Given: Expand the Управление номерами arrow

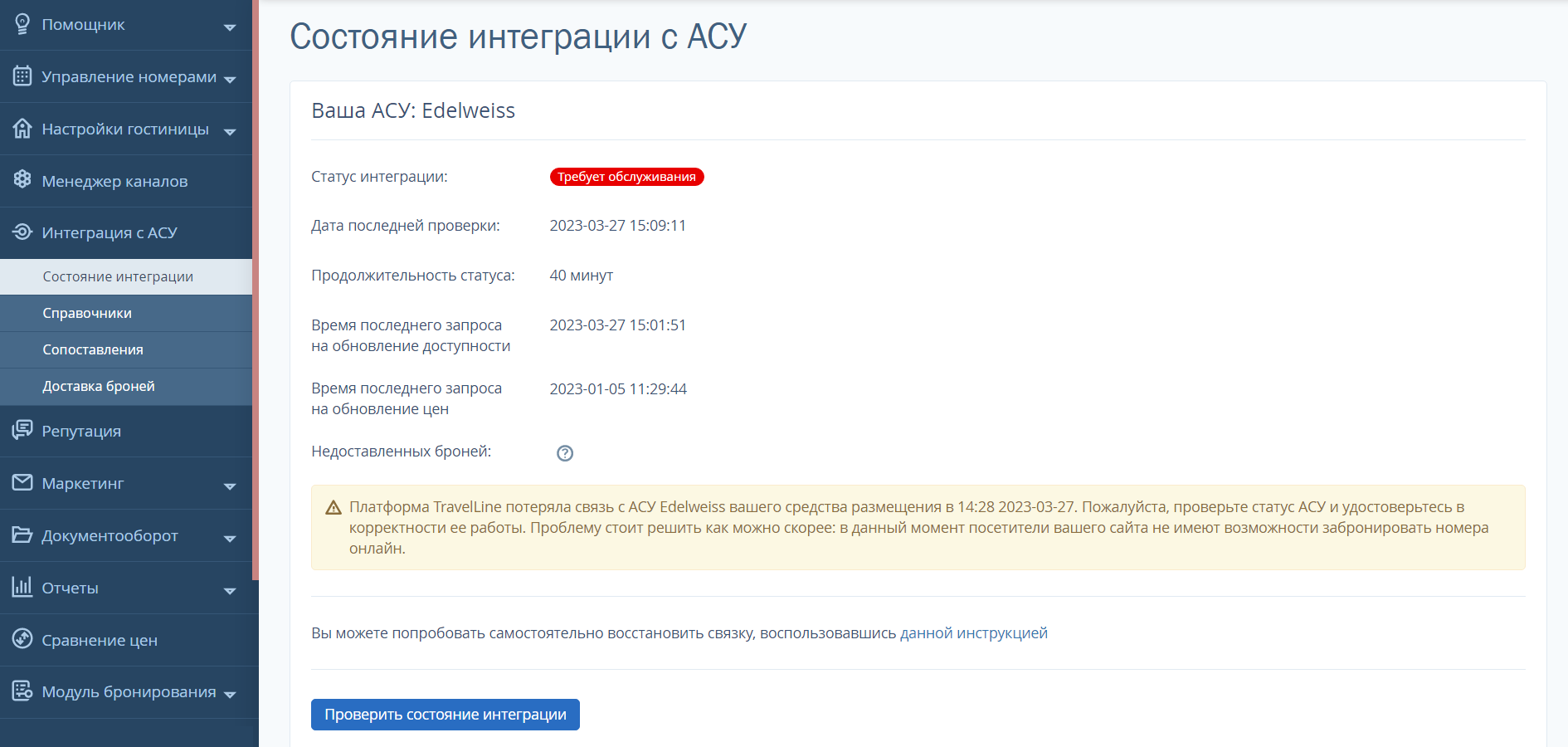Looking at the screenshot, I should click(x=230, y=80).
